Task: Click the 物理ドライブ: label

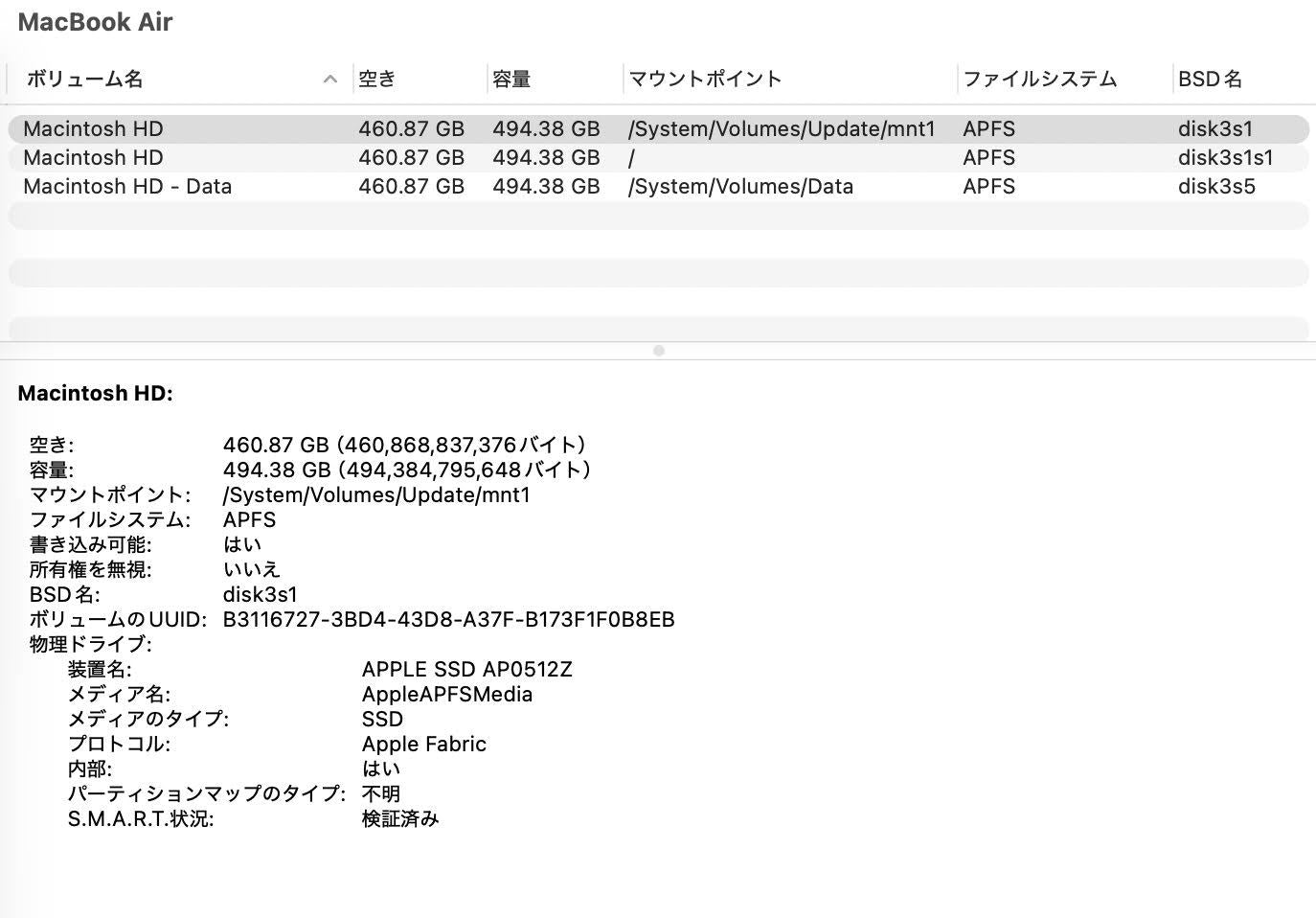Action: [x=91, y=645]
